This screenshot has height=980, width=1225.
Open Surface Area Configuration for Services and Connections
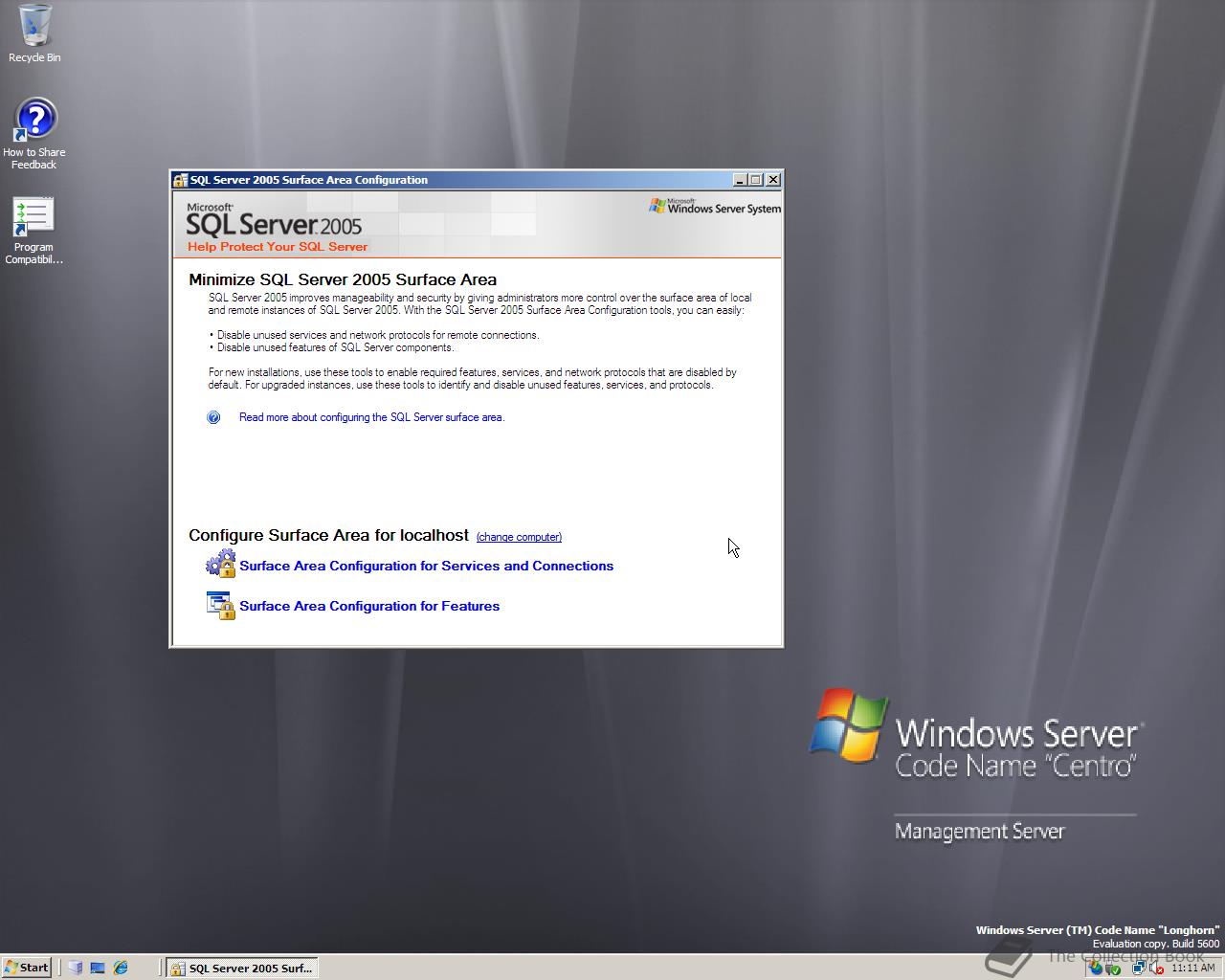pyautogui.click(x=426, y=566)
